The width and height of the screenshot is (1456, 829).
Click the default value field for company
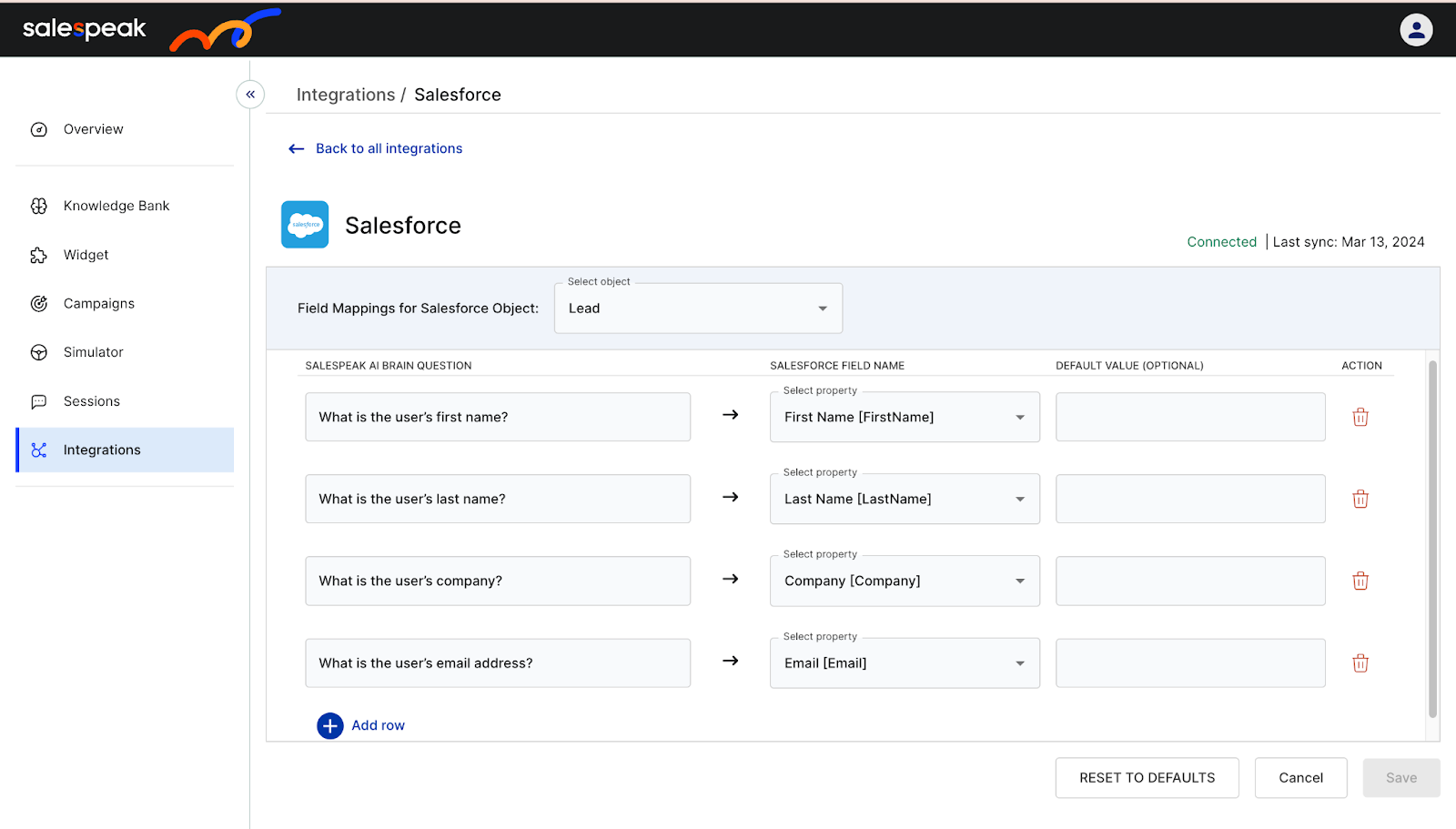1190,581
